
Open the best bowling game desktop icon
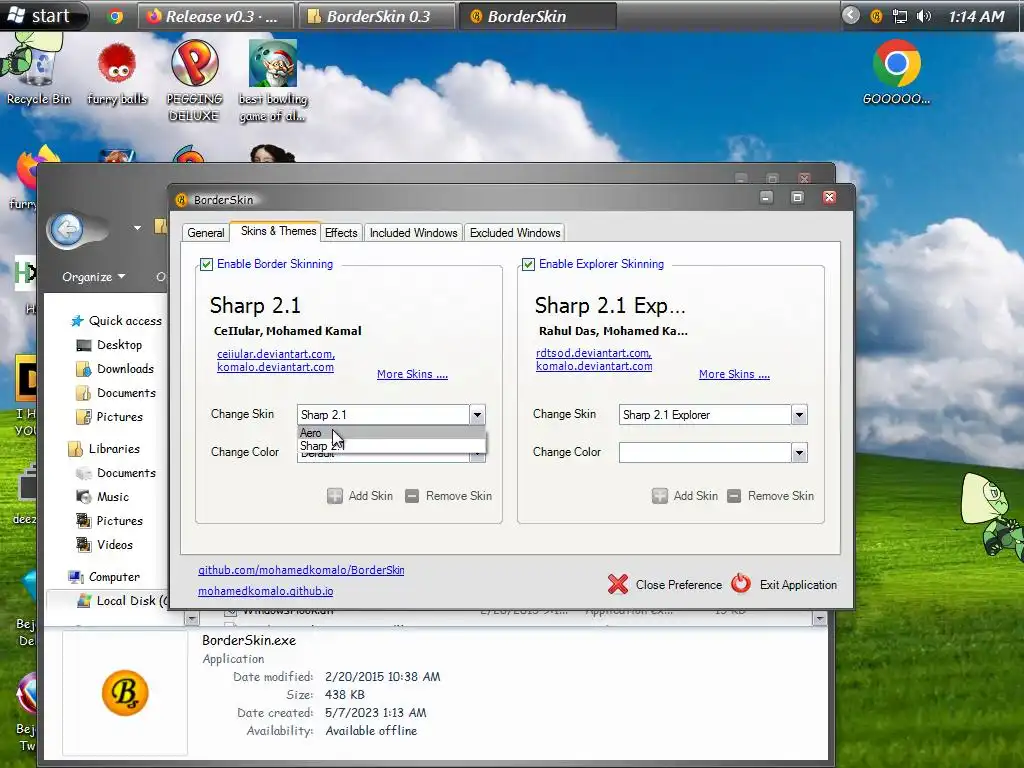(x=272, y=81)
